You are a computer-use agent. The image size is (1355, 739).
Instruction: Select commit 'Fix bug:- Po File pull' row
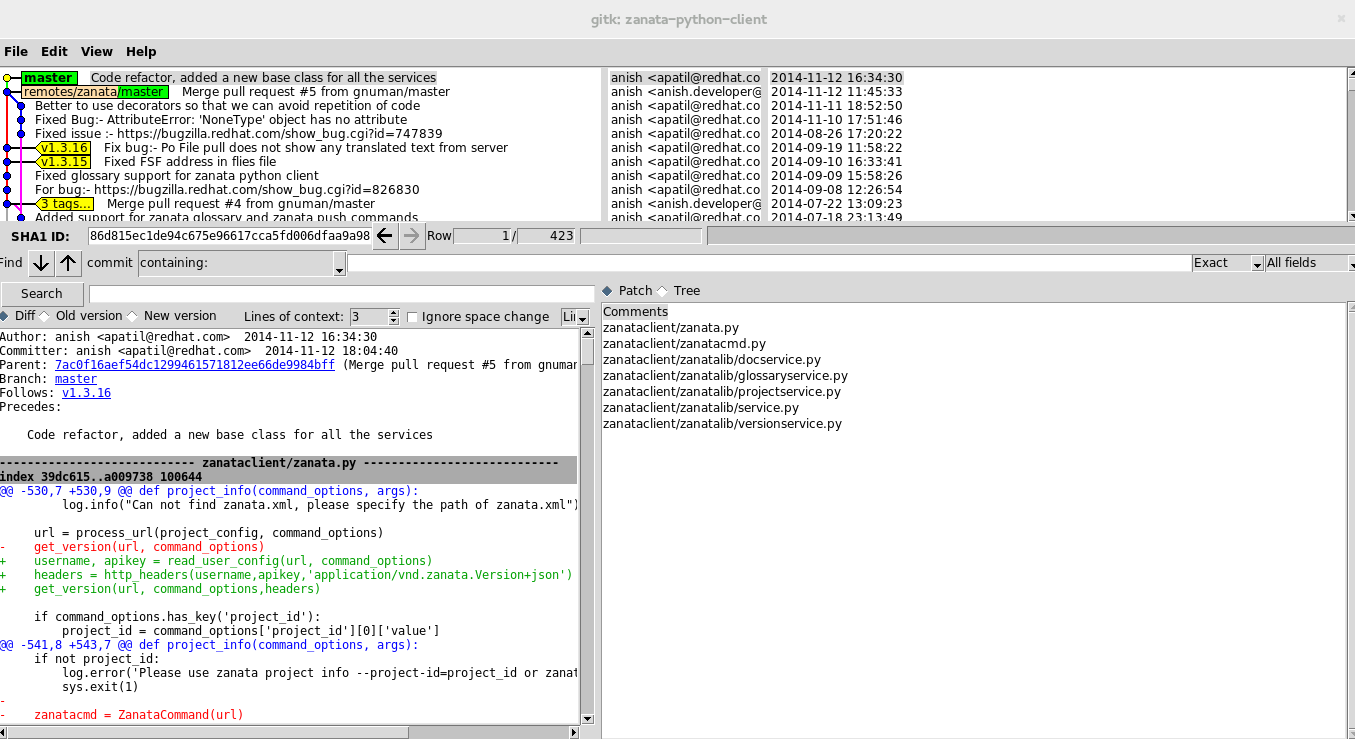pyautogui.click(x=306, y=148)
